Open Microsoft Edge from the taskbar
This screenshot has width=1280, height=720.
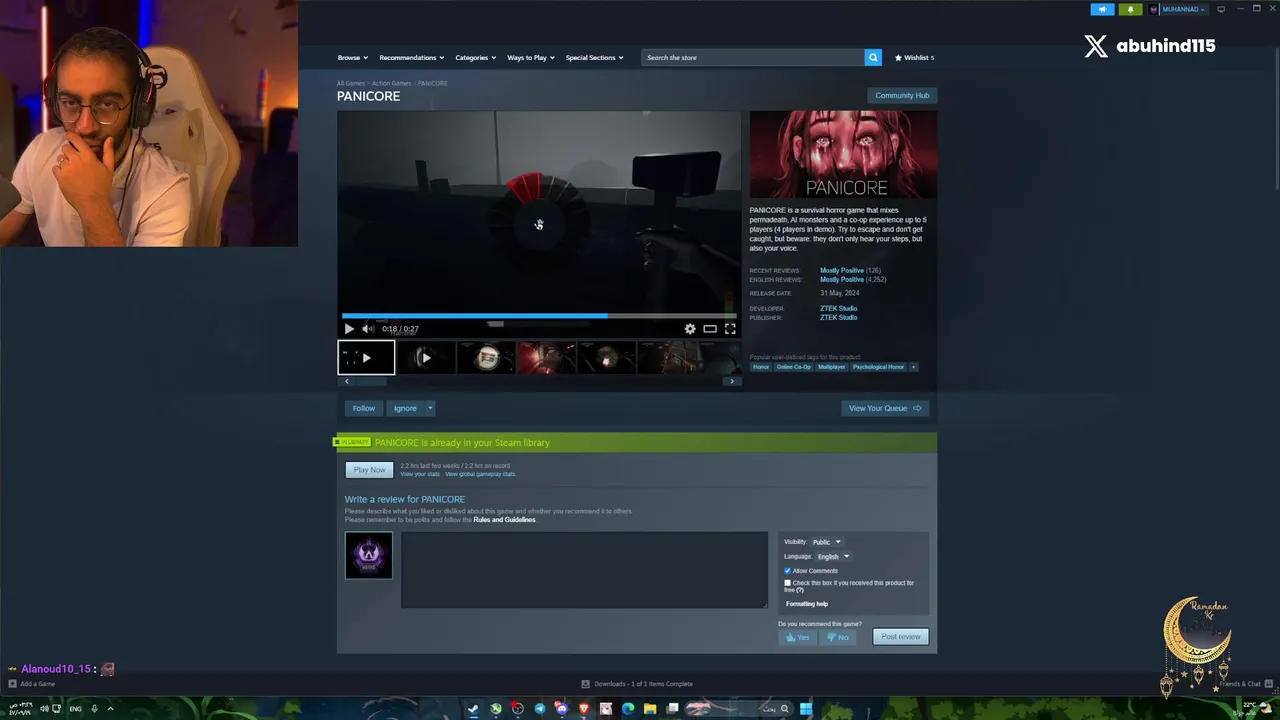(628, 709)
